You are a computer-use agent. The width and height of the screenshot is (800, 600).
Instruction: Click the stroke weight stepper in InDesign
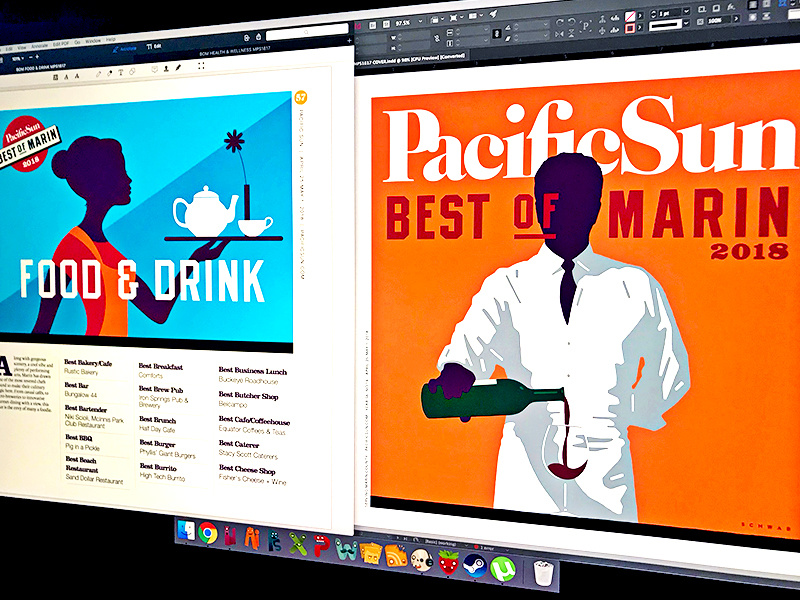[x=654, y=13]
